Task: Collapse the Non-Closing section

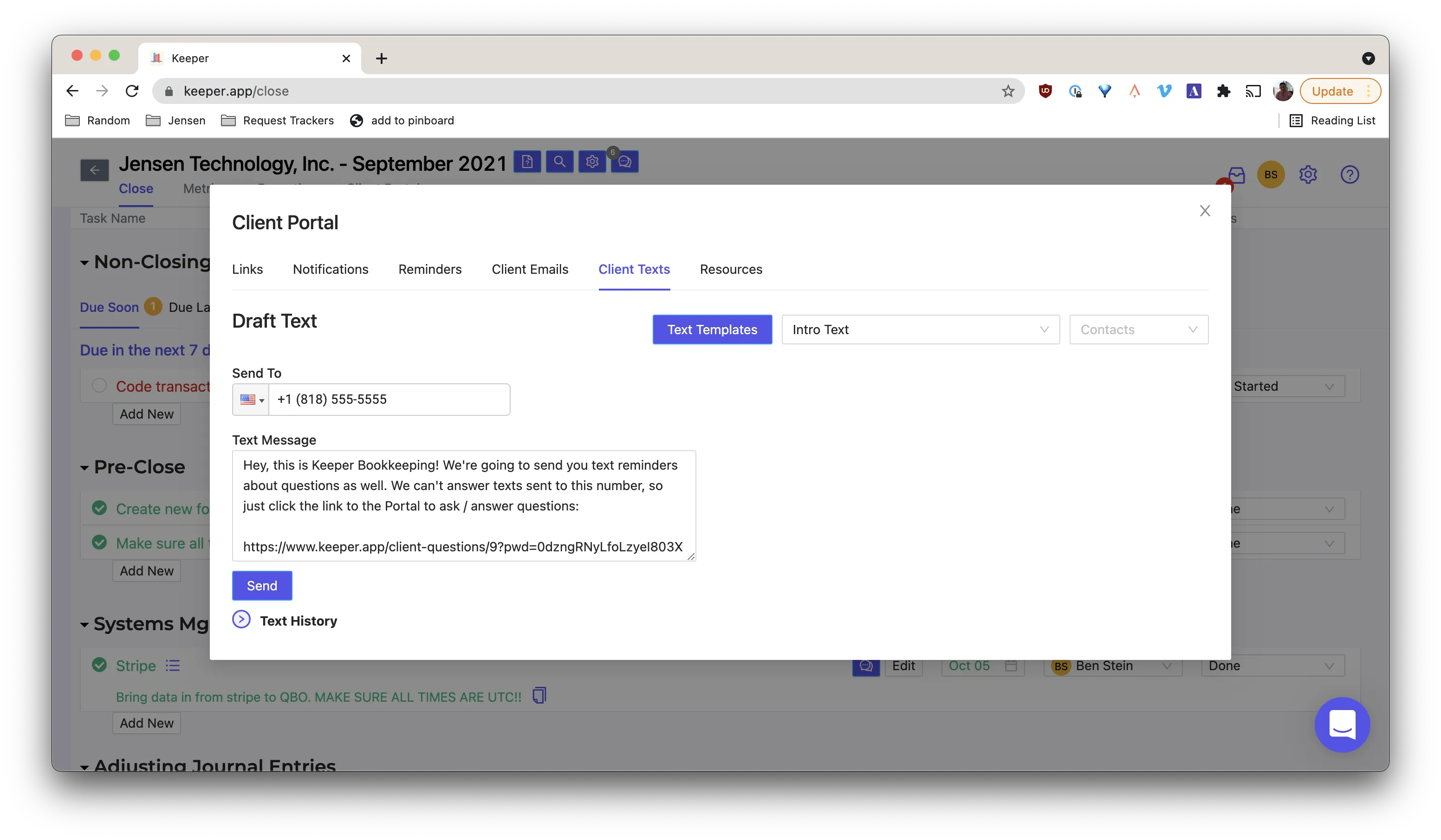Action: click(x=84, y=263)
